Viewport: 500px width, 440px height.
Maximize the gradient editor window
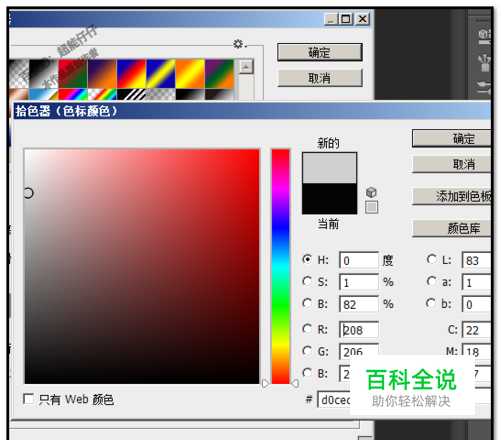346,19
